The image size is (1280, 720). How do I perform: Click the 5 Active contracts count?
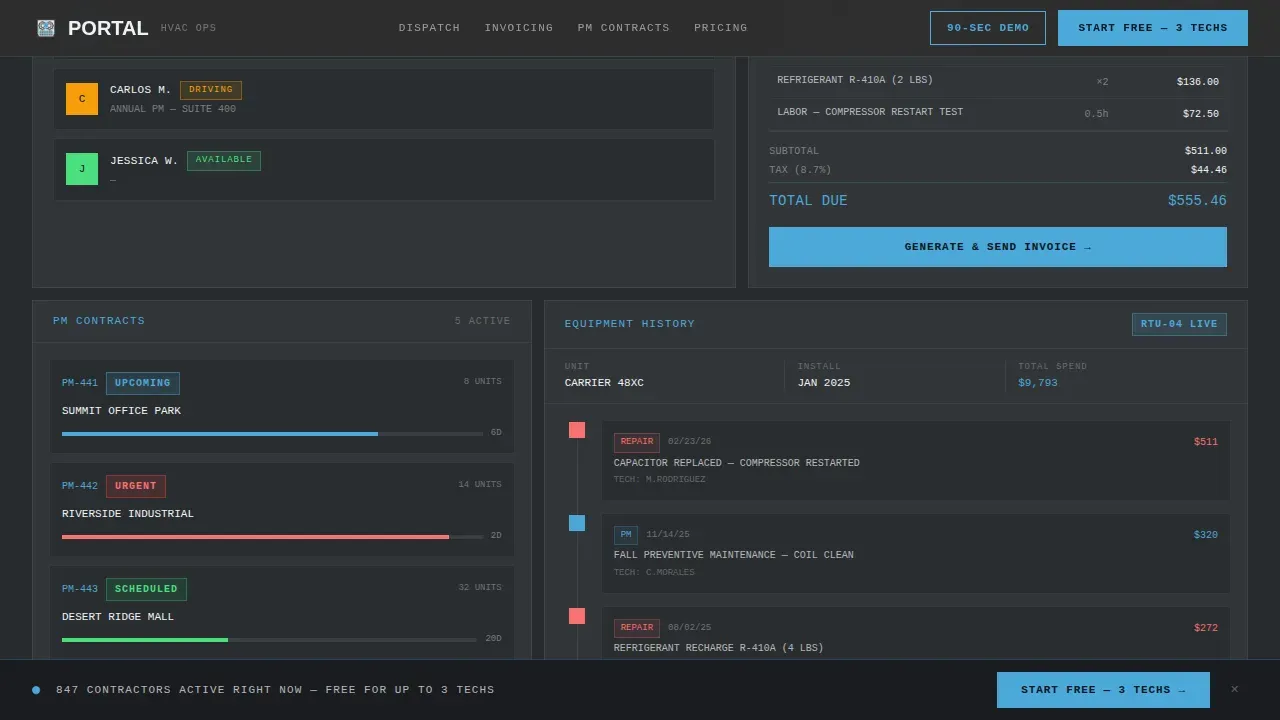[483, 321]
